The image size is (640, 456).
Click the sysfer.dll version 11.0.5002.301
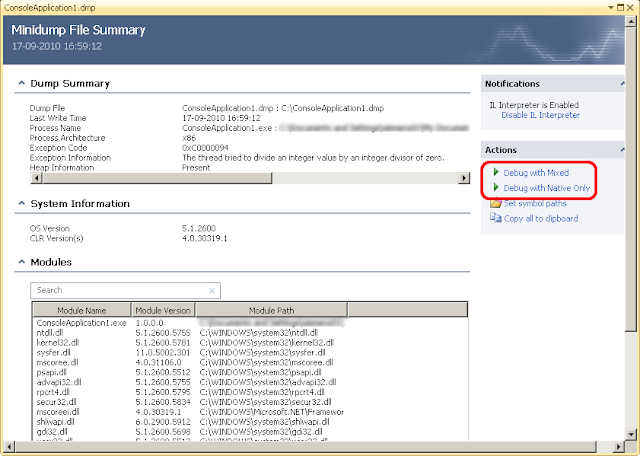pyautogui.click(x=163, y=352)
